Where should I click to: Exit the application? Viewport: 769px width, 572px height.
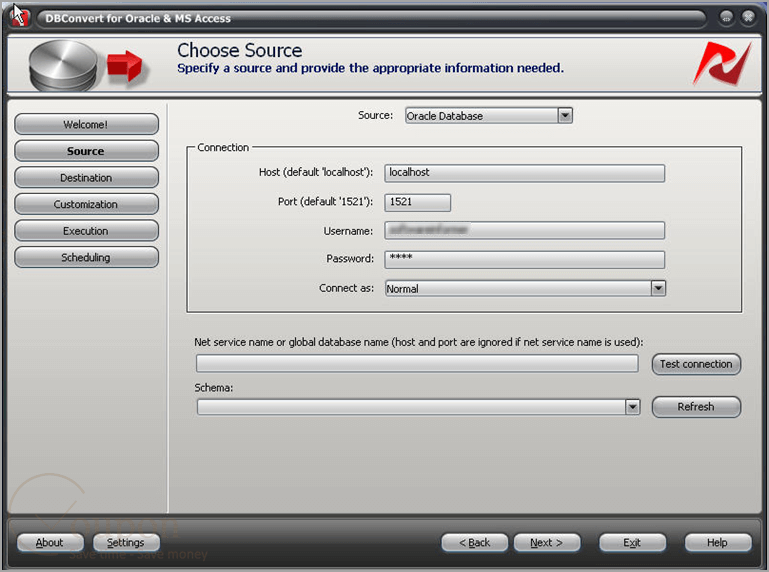click(632, 543)
